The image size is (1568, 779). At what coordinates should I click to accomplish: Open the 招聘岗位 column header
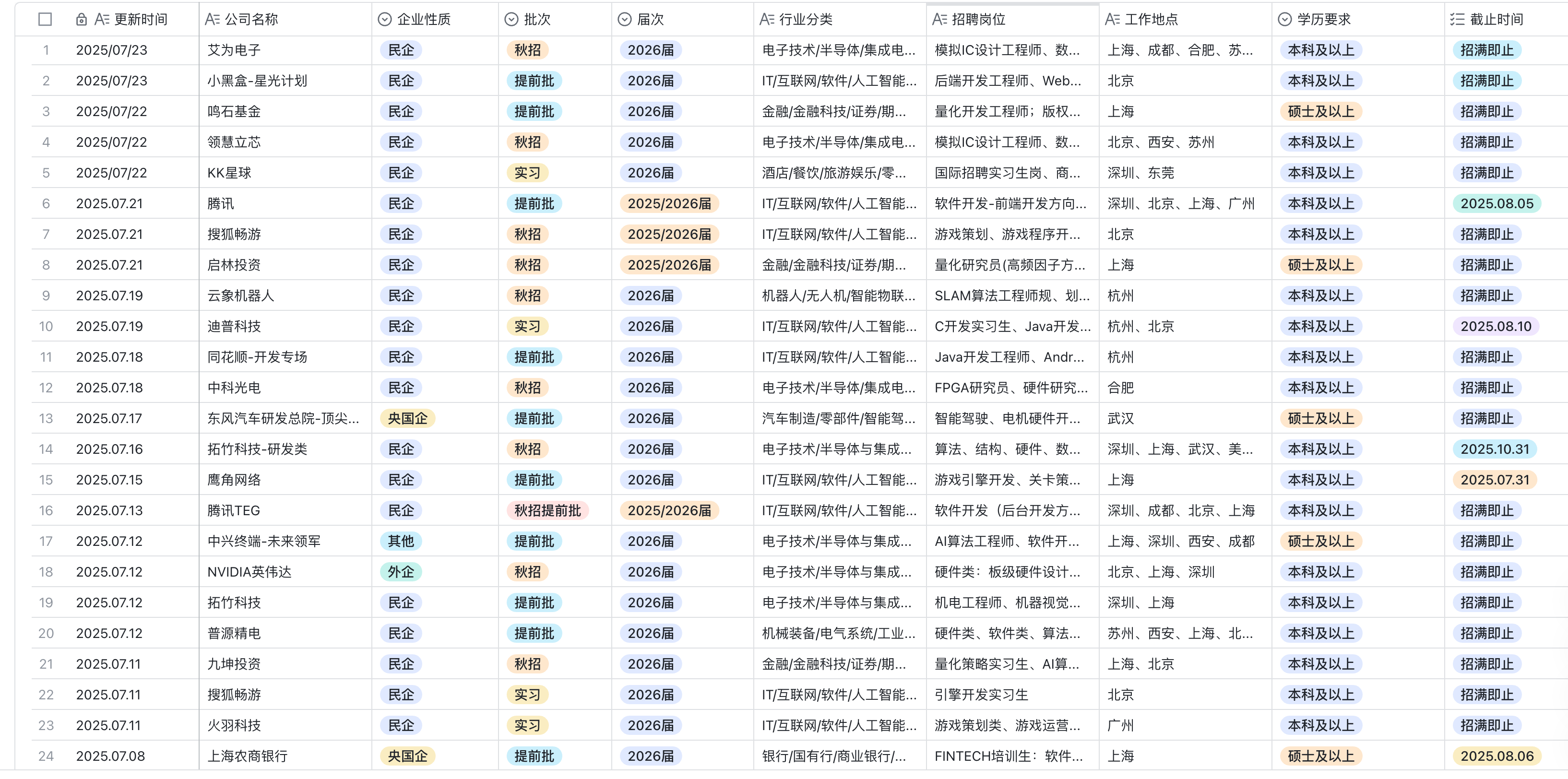pos(979,20)
